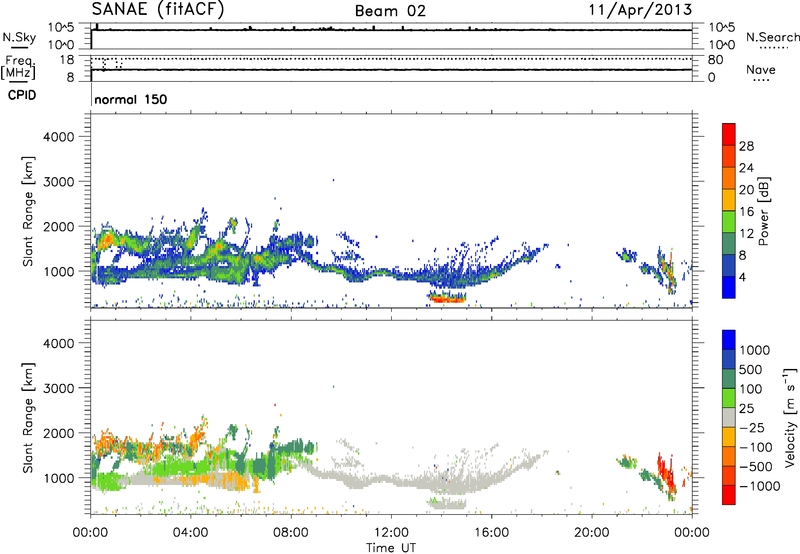The height and width of the screenshot is (554, 800).
Task: Click the 16:00 time tick label
Action: pyautogui.click(x=491, y=533)
